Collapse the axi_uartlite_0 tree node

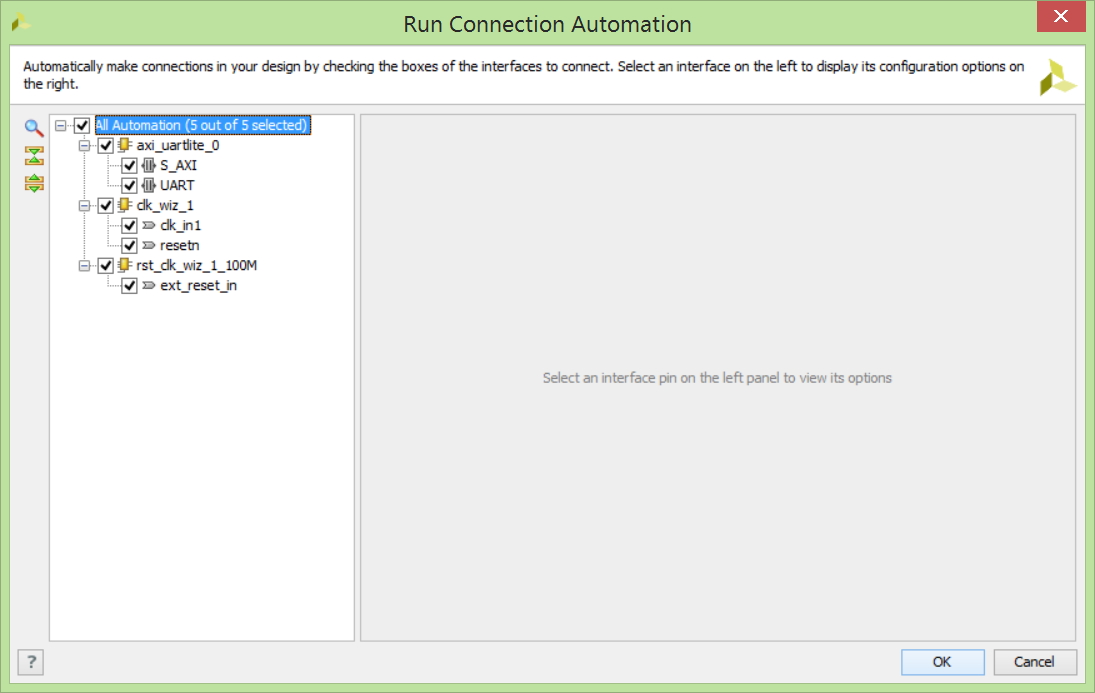coord(84,145)
